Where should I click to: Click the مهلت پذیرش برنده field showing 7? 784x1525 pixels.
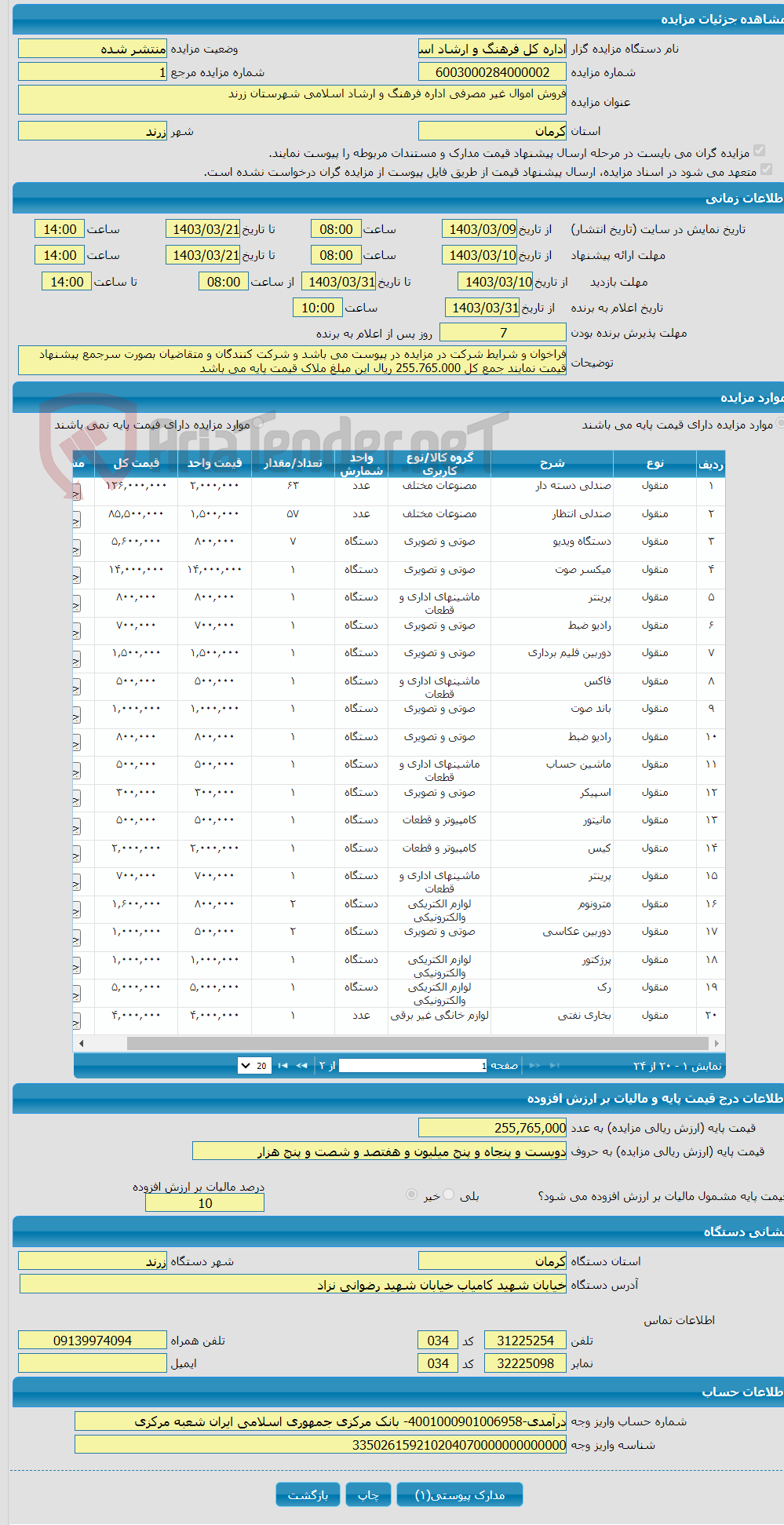pos(502,333)
